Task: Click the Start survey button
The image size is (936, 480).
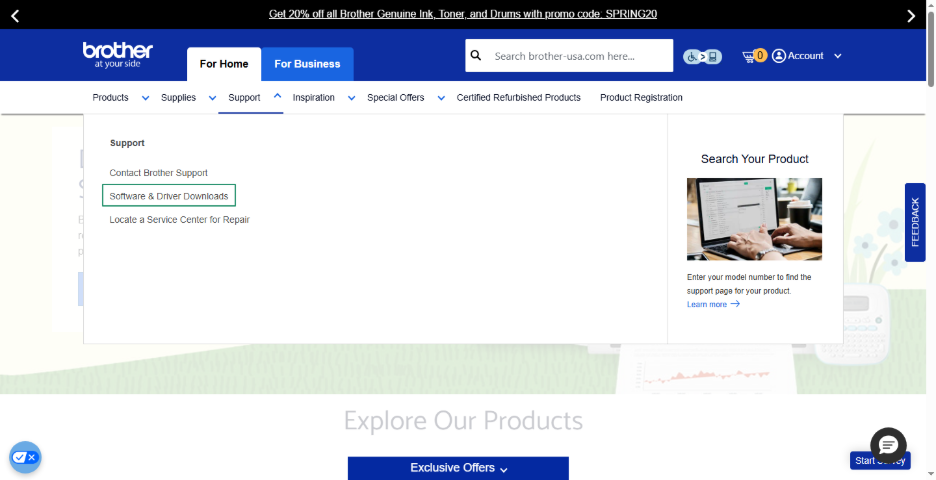Action: [x=880, y=460]
